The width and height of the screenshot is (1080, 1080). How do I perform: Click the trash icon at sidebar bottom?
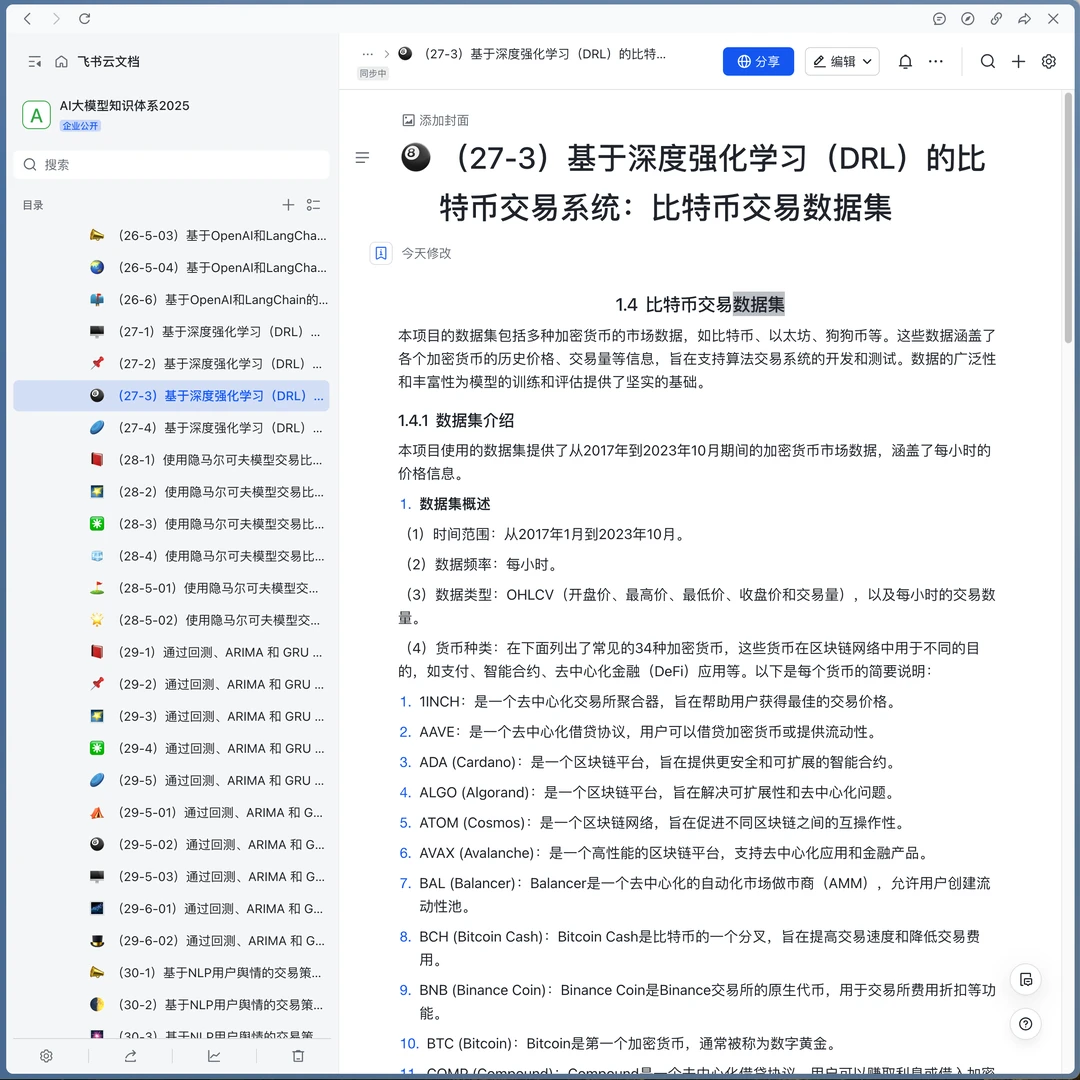coord(298,1055)
